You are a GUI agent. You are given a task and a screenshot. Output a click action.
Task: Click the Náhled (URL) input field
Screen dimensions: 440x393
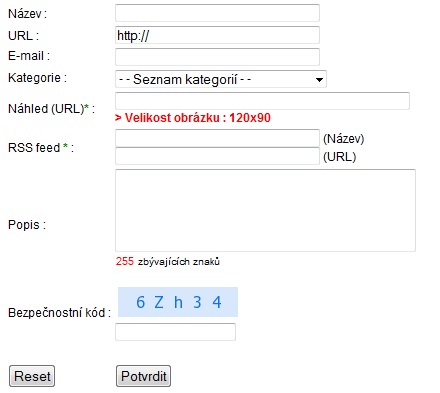(262, 101)
